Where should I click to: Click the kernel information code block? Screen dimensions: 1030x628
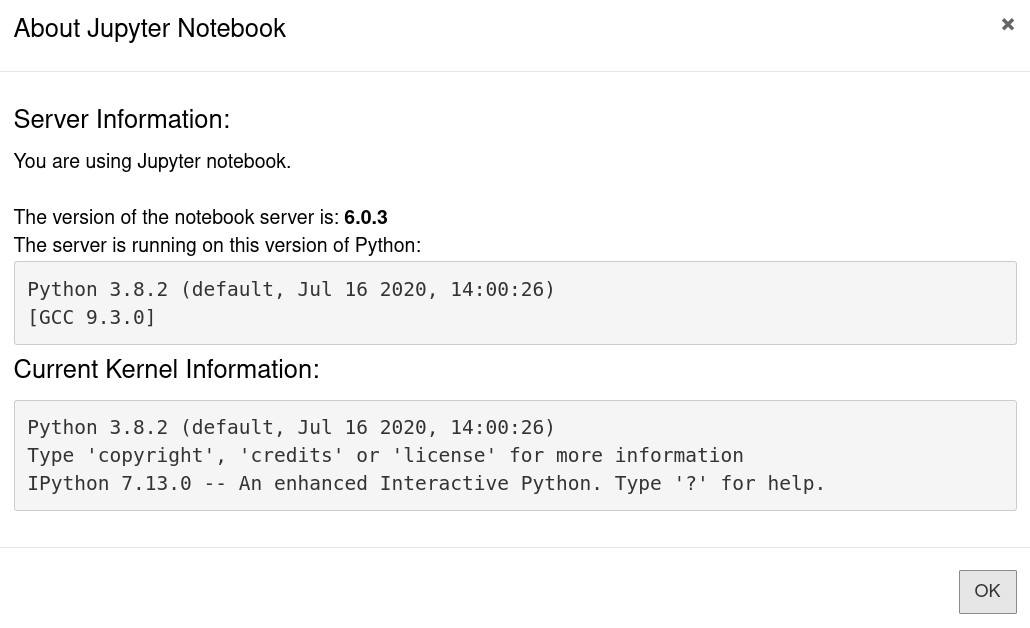point(515,455)
